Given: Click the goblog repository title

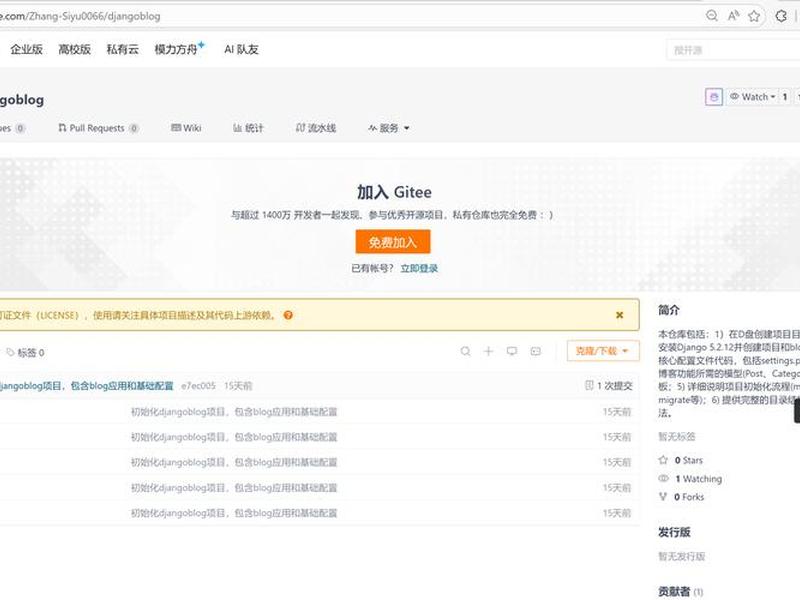Looking at the screenshot, I should point(22,99).
